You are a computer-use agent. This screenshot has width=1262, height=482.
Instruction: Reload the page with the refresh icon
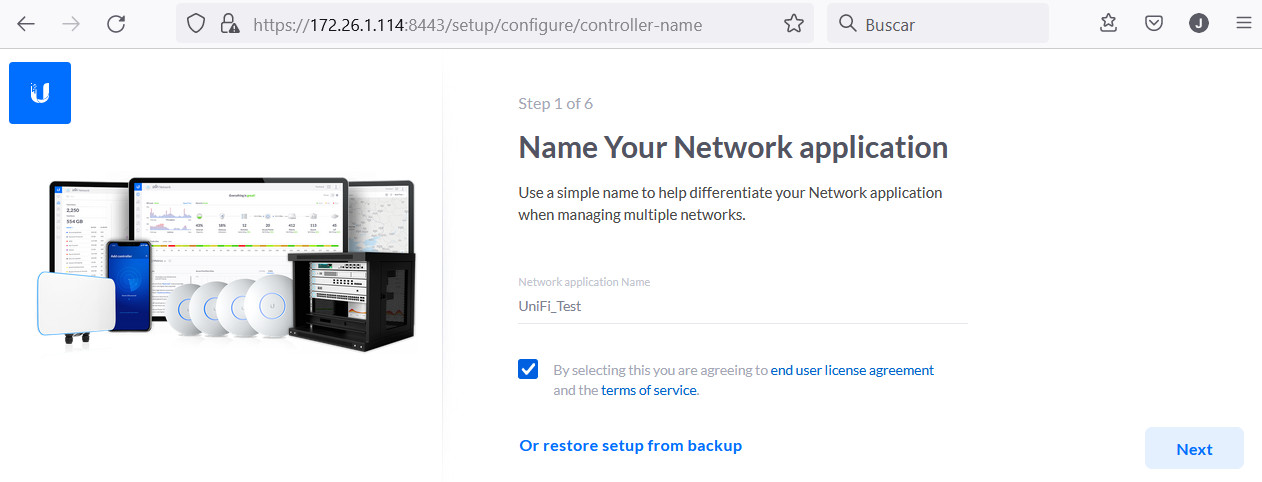116,24
